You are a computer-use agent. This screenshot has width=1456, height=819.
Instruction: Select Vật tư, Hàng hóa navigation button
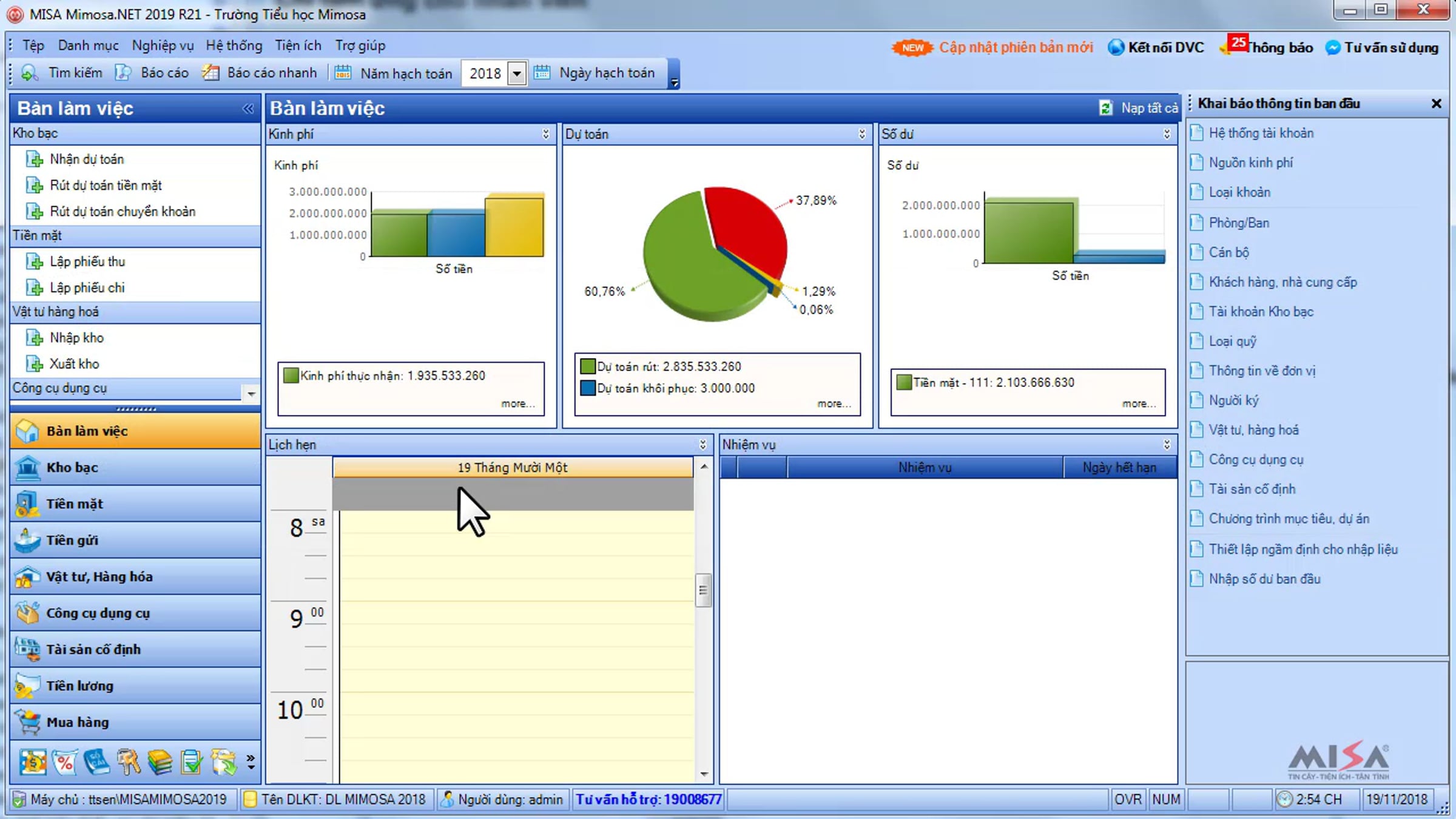click(x=136, y=577)
